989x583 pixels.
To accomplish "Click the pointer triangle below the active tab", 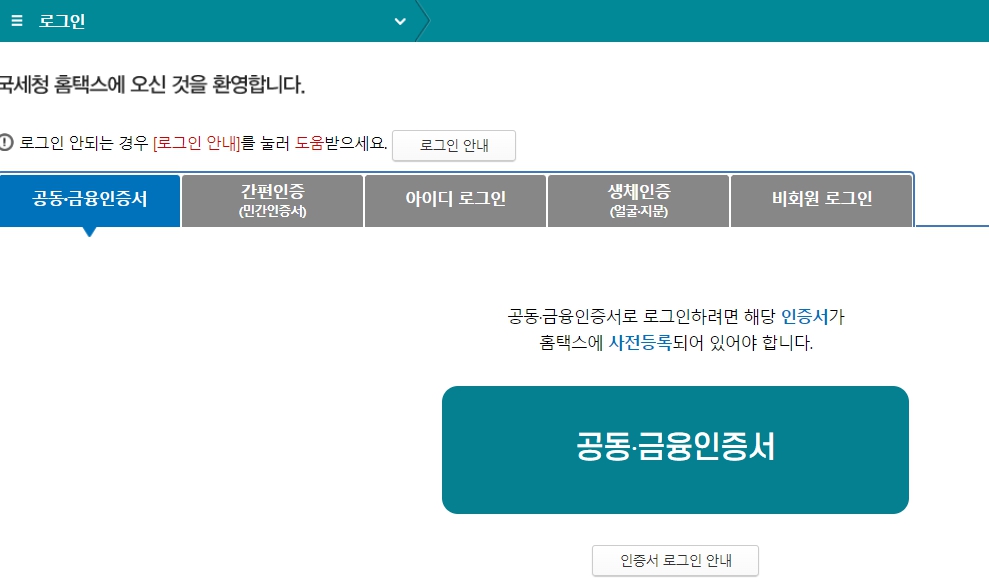I will [90, 231].
